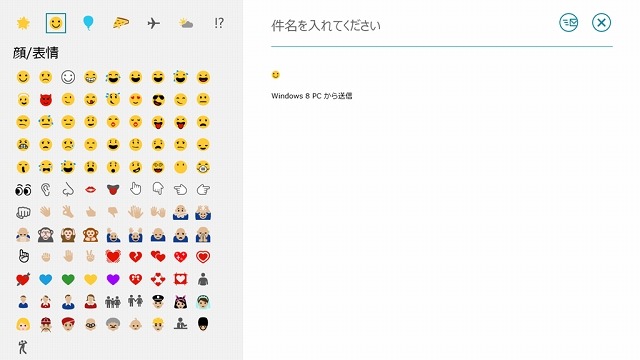The image size is (640, 360).
Task: Insert the broken heart emoji
Action: coord(136,257)
